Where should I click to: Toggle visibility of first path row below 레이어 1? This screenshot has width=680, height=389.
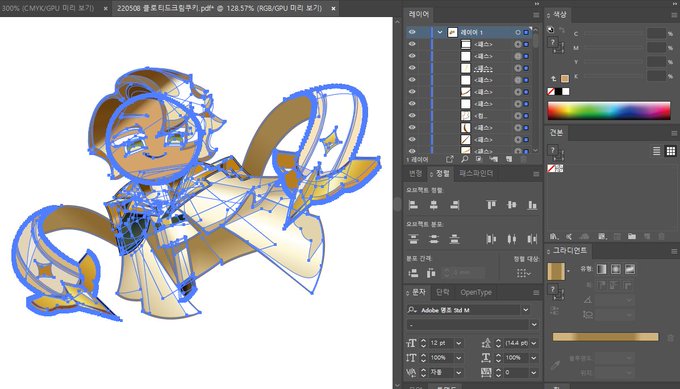pyautogui.click(x=412, y=44)
